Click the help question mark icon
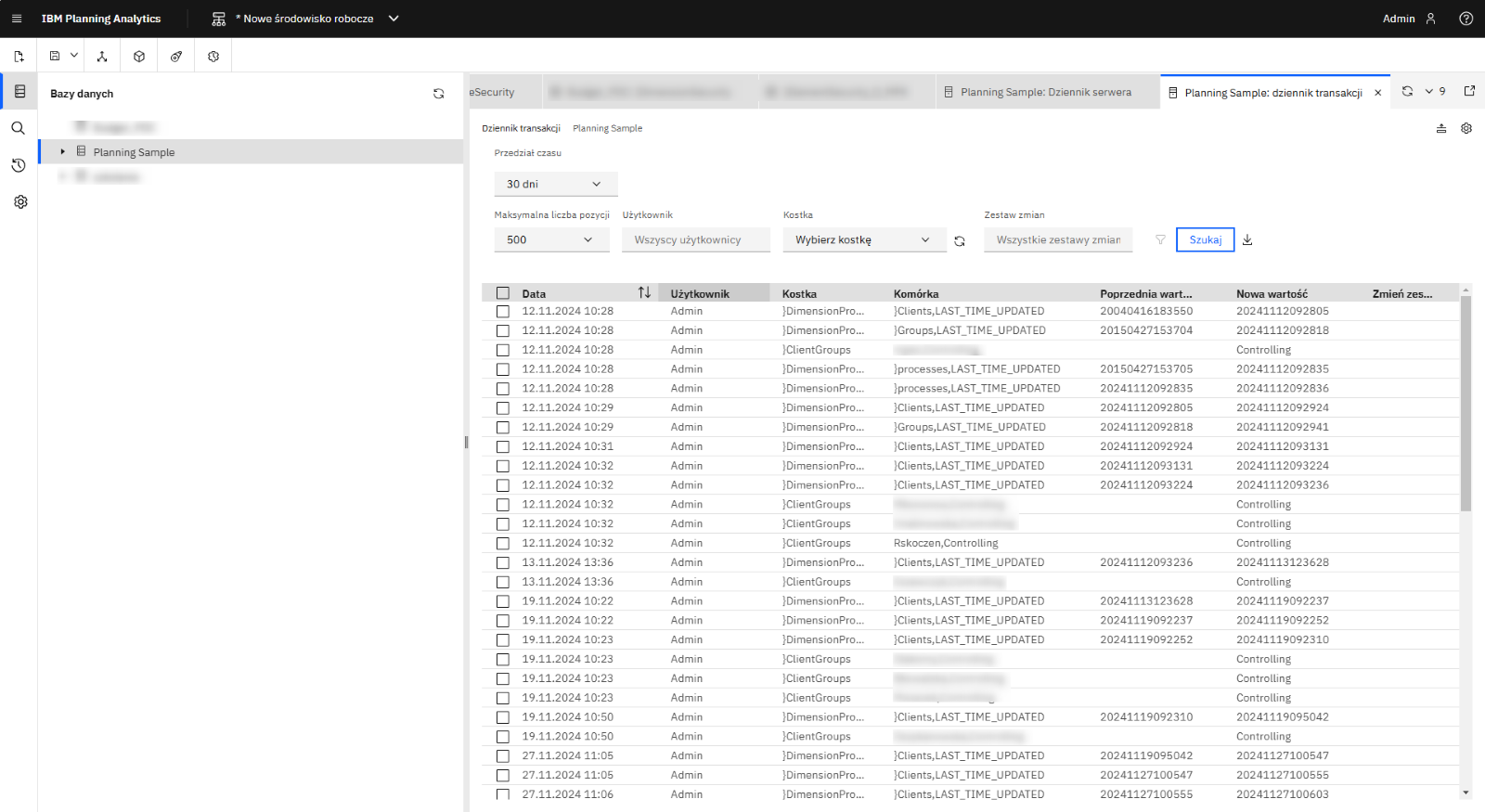Image resolution: width=1485 pixels, height=812 pixels. 1466,19
